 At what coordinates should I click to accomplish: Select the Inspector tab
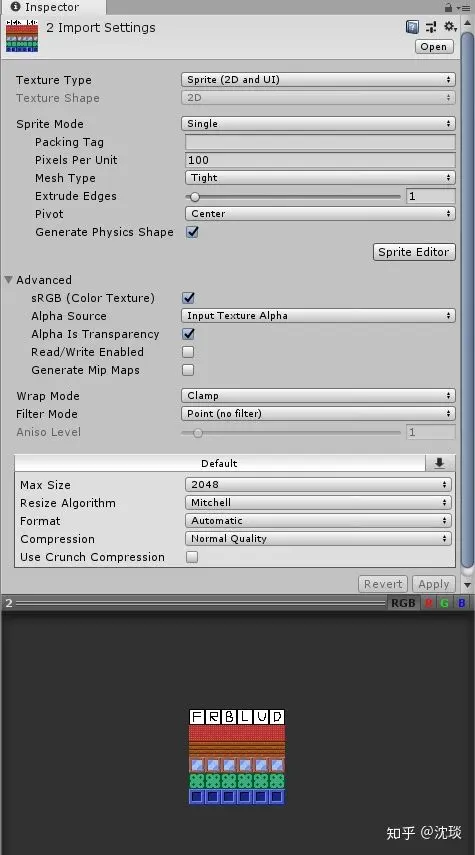[52, 7]
